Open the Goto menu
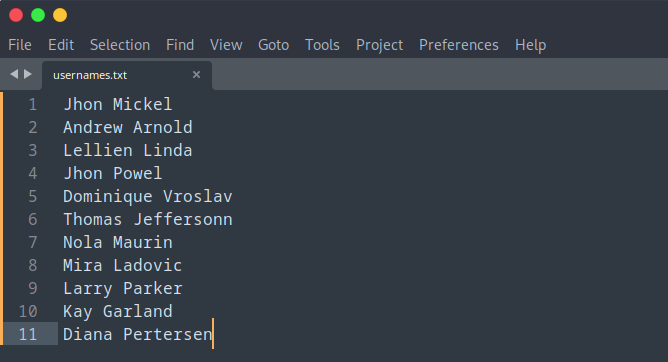Viewport: 668px width, 362px height. point(274,45)
